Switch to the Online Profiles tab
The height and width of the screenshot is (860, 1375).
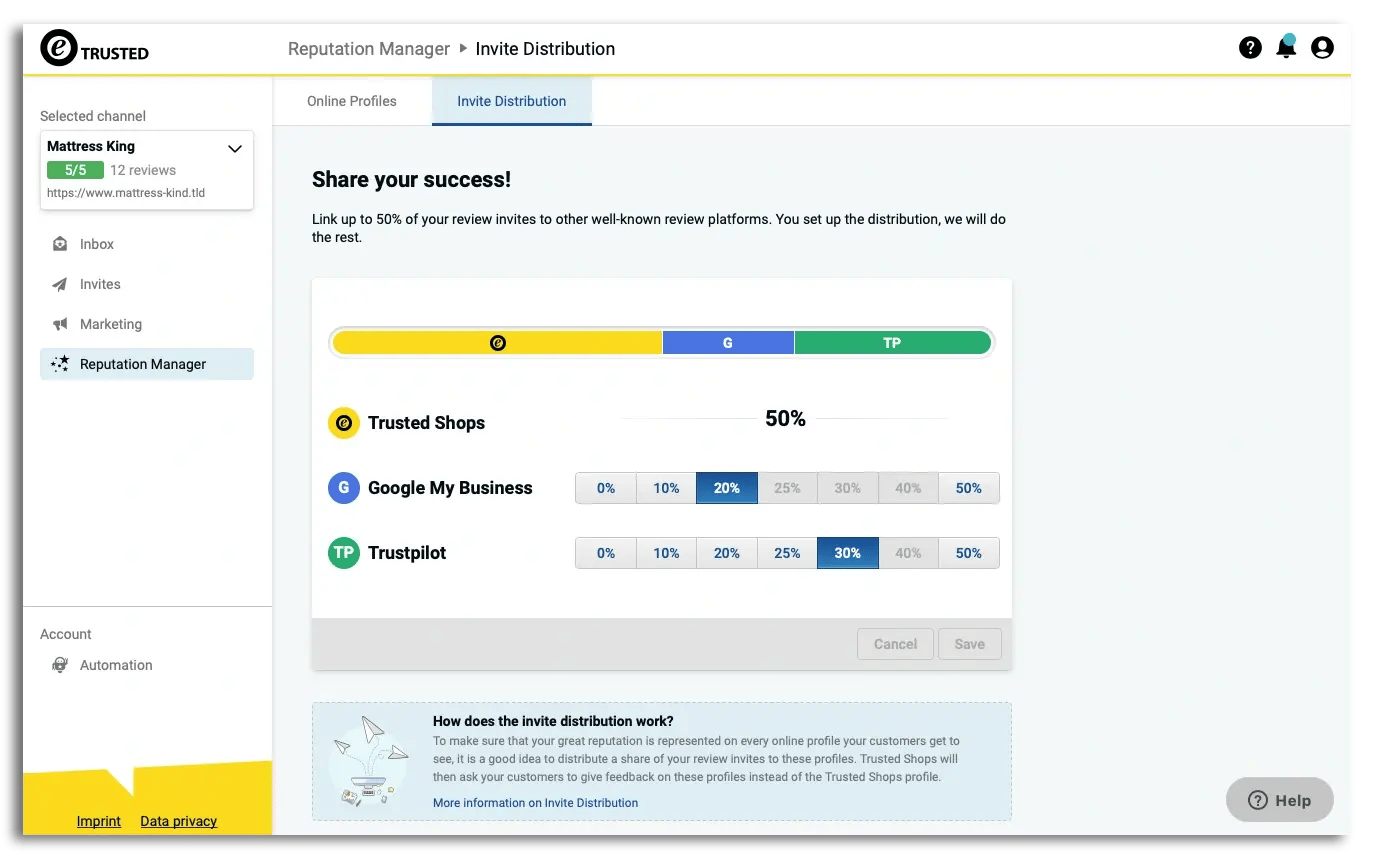click(352, 101)
